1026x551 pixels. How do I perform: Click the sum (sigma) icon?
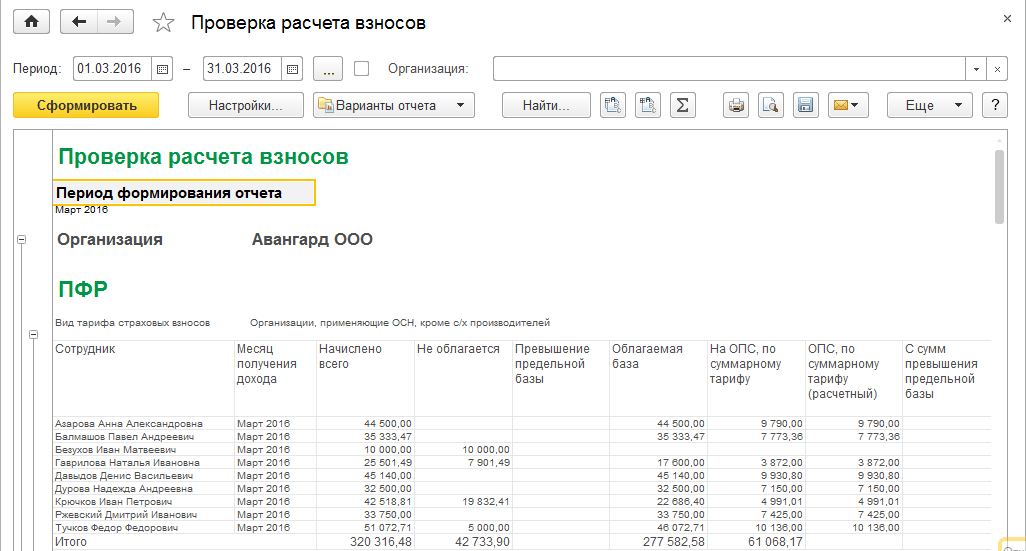(682, 105)
